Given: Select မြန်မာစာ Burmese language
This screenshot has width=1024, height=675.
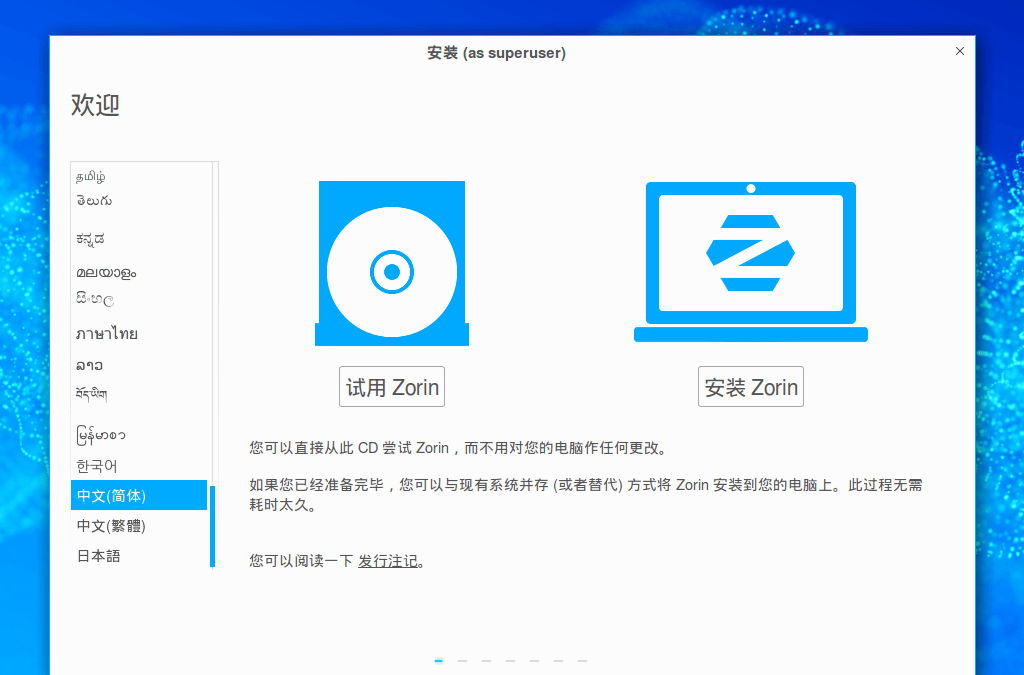Looking at the screenshot, I should point(138,434).
